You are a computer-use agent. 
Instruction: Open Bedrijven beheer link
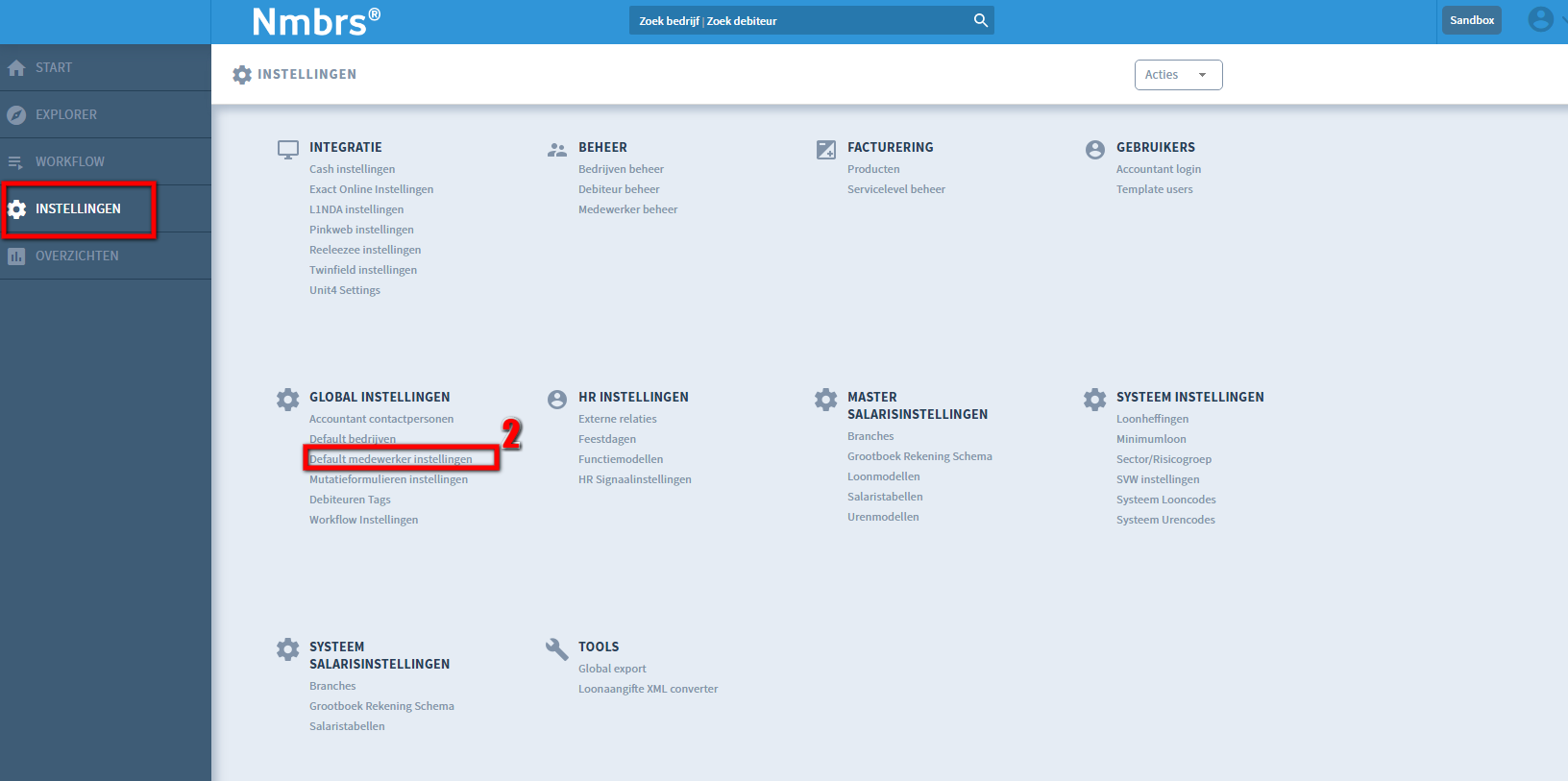click(621, 169)
